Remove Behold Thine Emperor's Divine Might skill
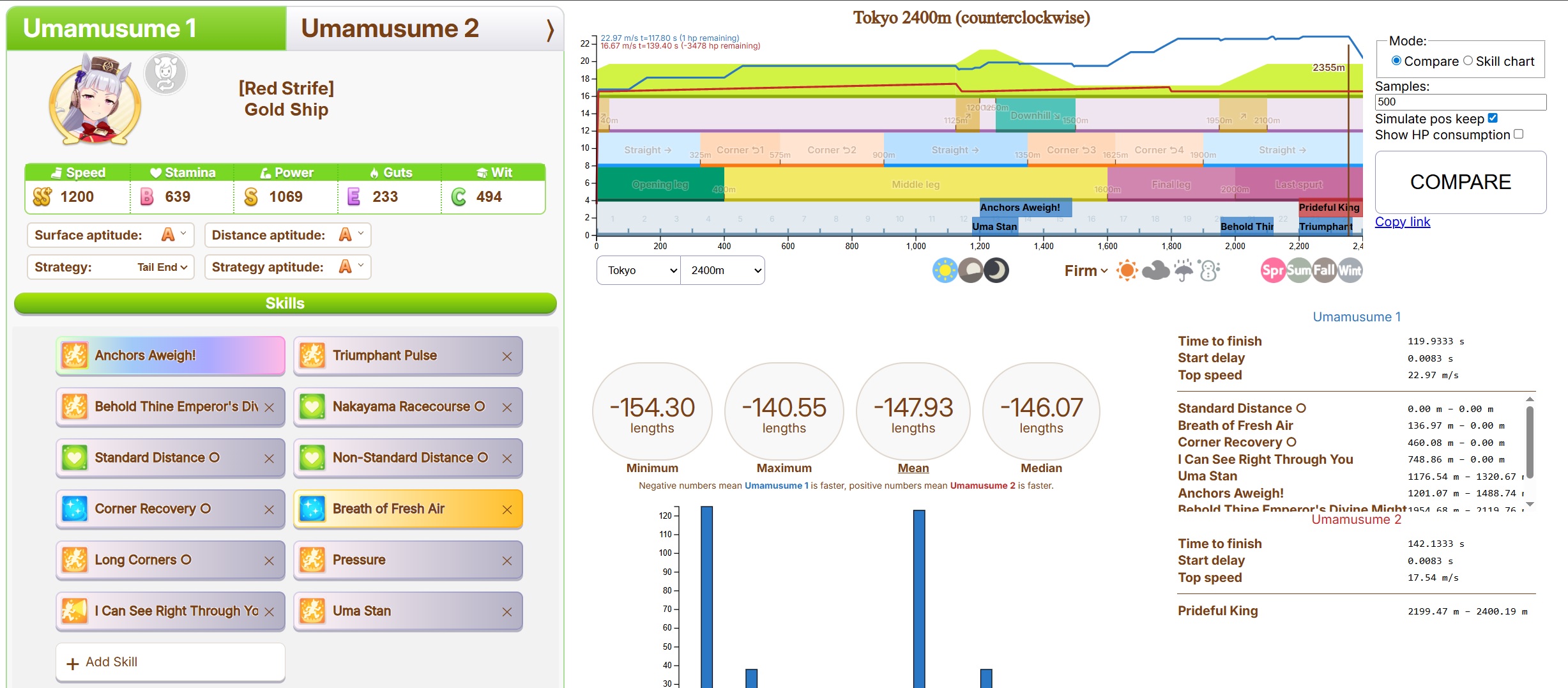This screenshot has width=1568, height=688. (270, 408)
